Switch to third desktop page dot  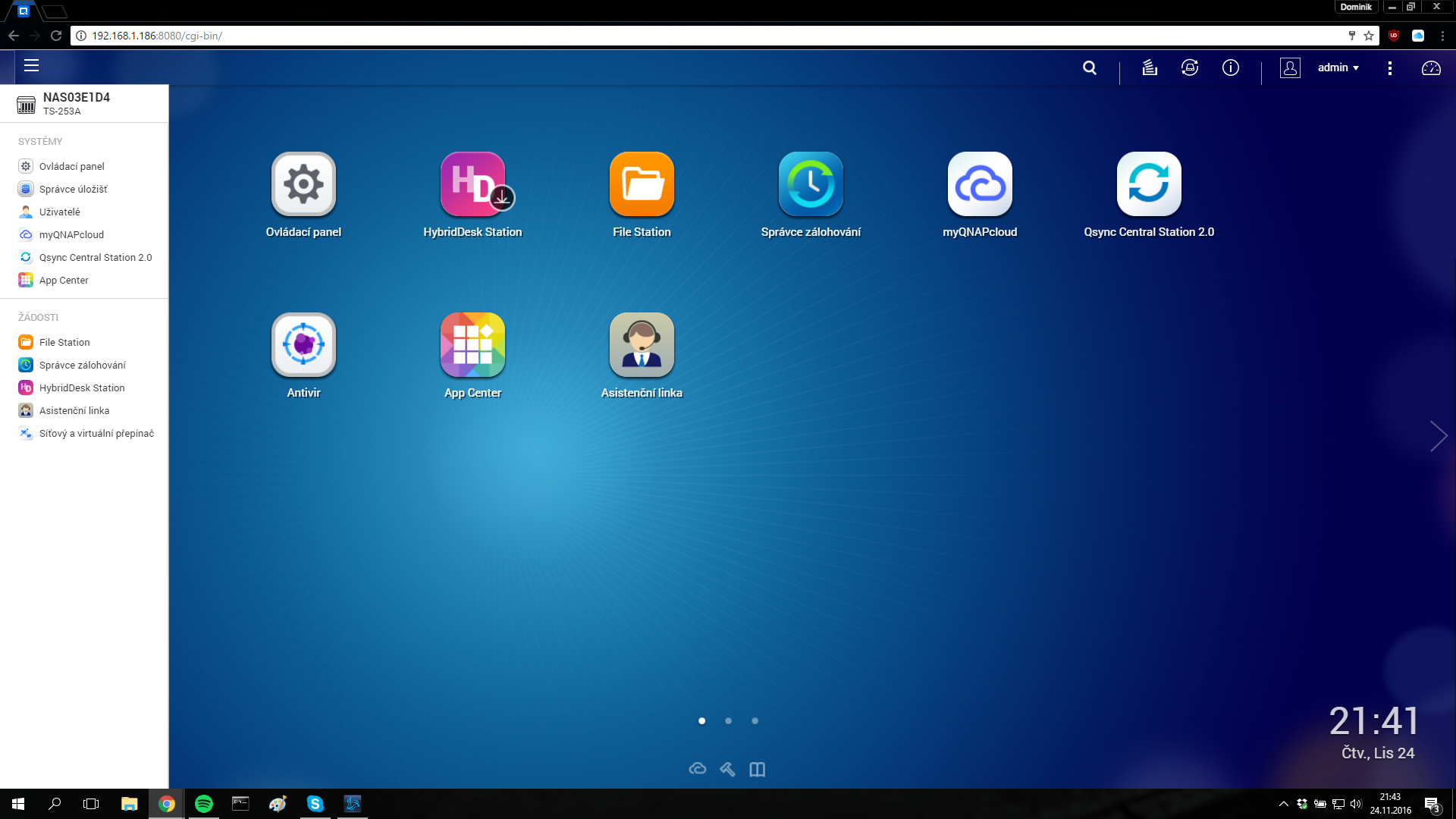point(755,721)
